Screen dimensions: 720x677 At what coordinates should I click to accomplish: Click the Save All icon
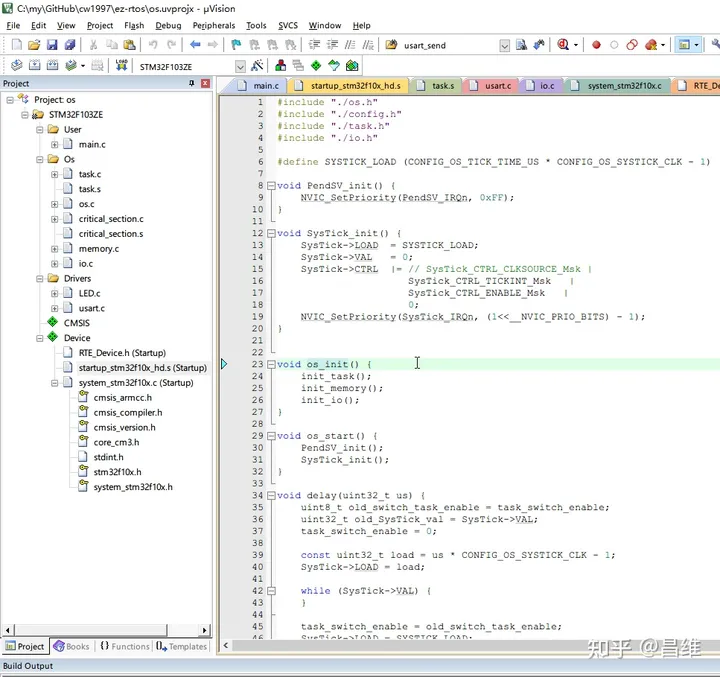[70, 45]
